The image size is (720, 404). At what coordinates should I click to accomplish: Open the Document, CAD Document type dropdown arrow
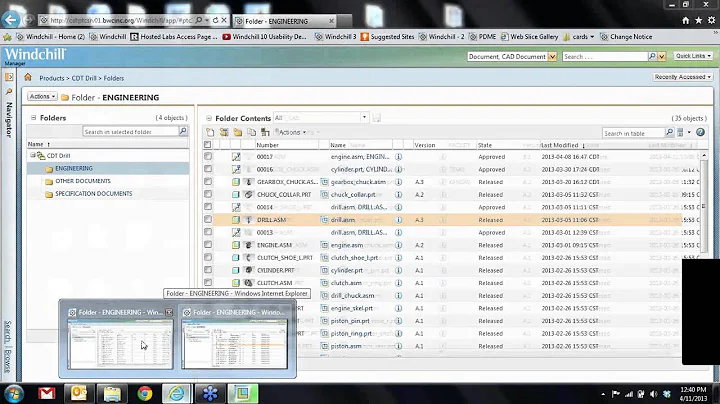click(552, 56)
